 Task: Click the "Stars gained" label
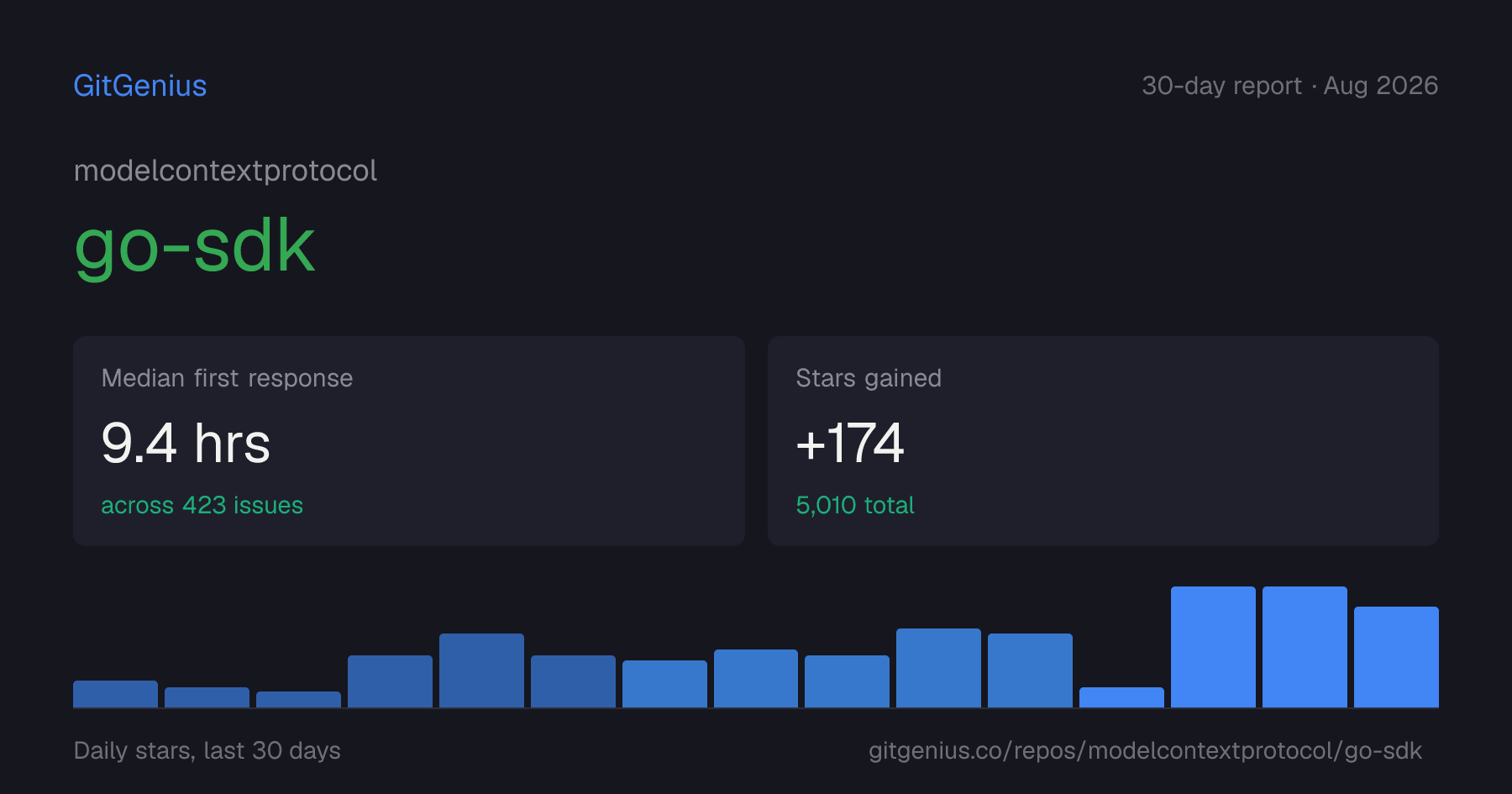click(x=869, y=378)
